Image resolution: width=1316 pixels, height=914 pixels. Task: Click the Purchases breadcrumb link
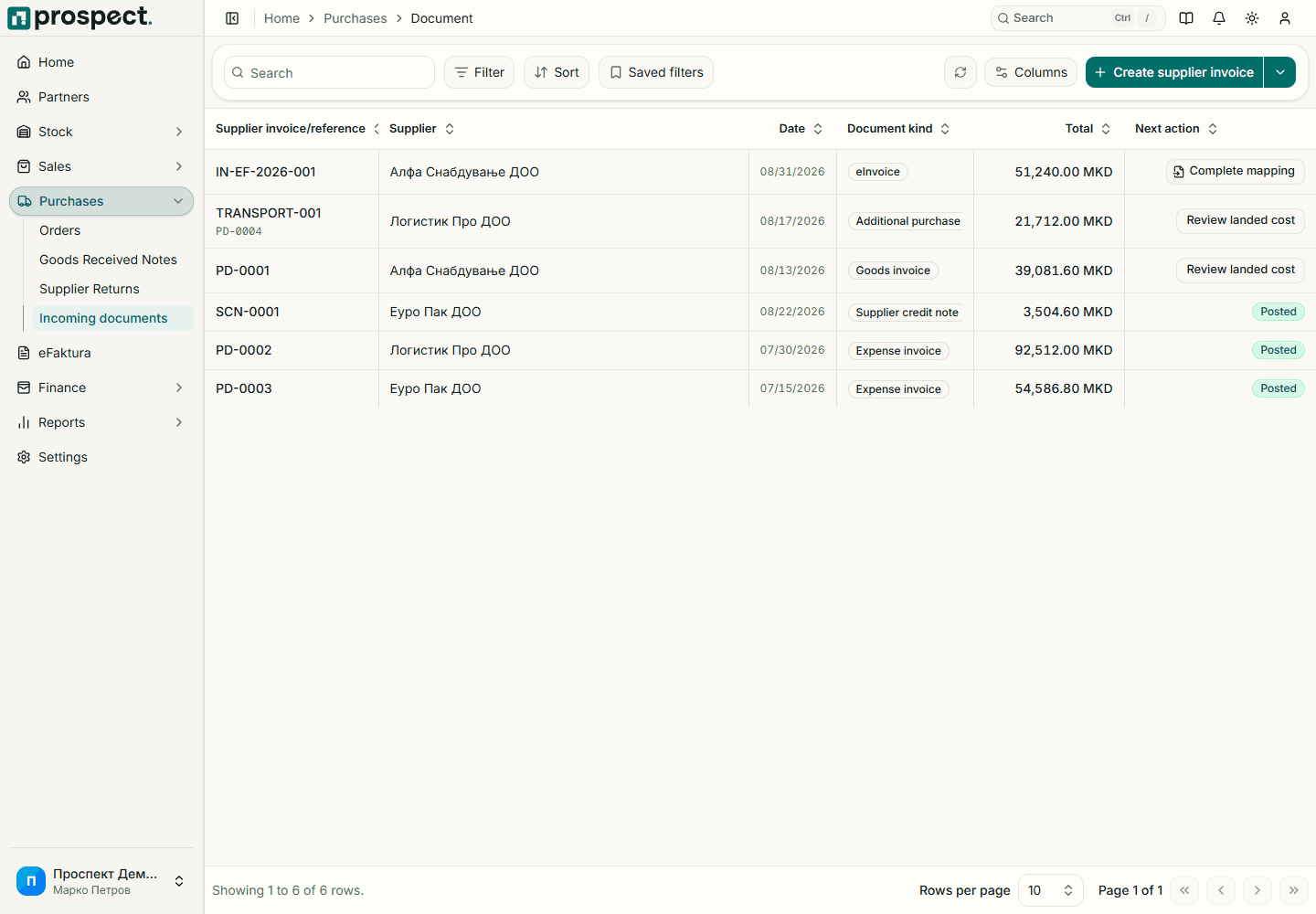click(x=356, y=18)
